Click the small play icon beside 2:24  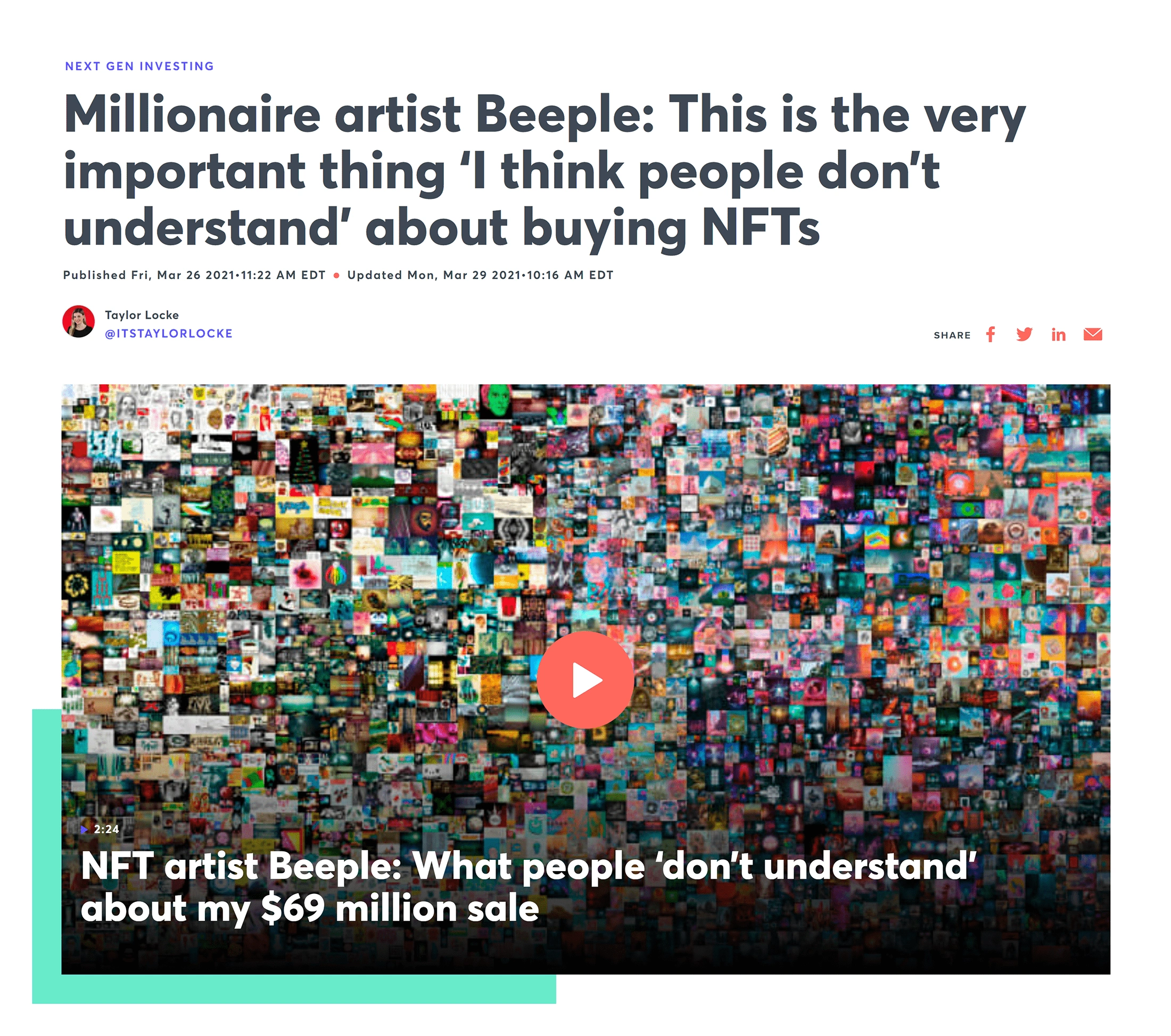pos(84,829)
